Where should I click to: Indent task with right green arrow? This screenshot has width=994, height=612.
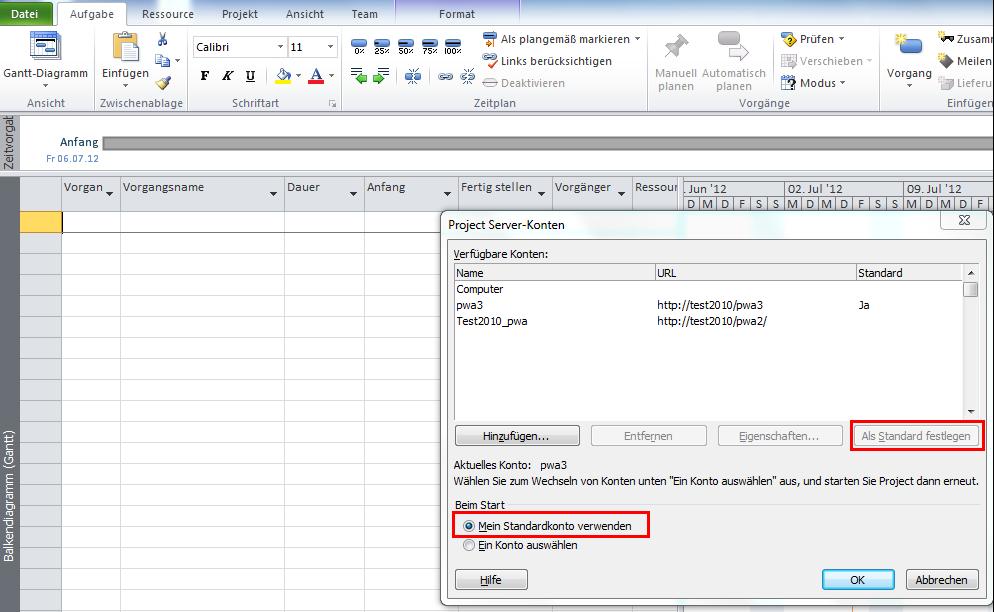(381, 77)
